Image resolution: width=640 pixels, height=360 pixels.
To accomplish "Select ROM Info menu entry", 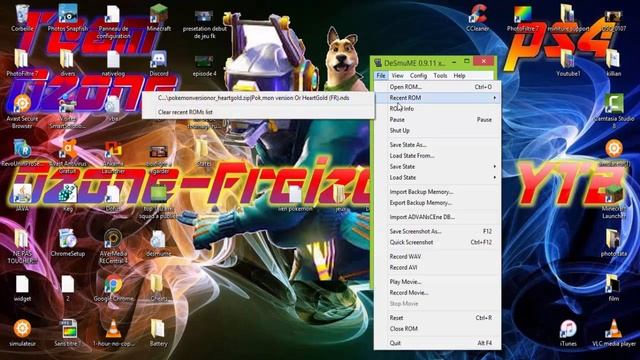I will click(x=438, y=109).
